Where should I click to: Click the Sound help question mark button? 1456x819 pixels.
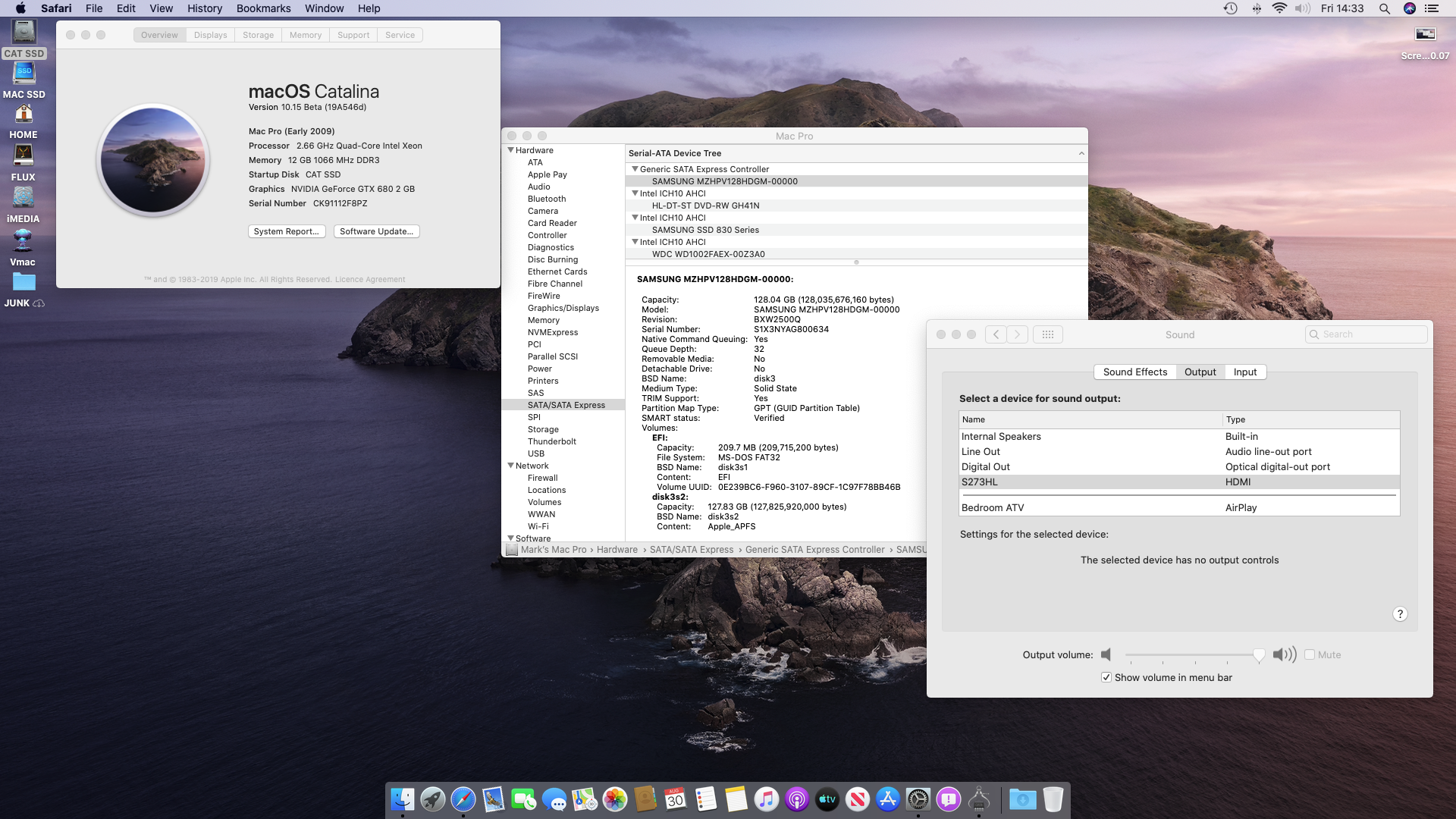point(1400,614)
